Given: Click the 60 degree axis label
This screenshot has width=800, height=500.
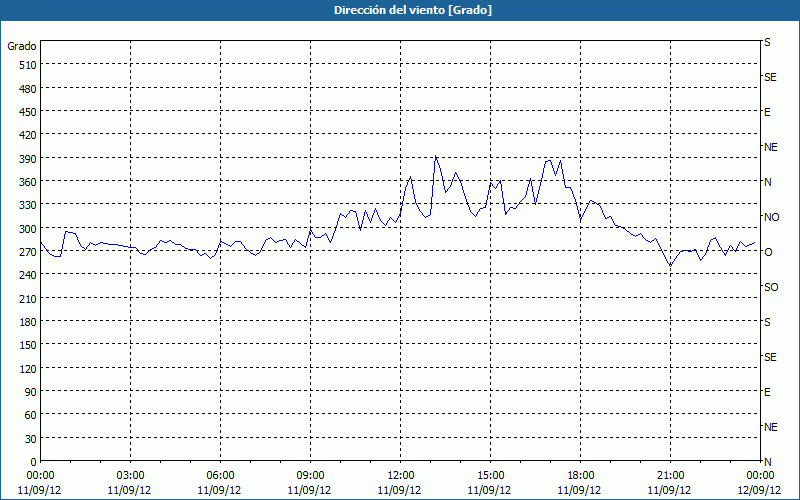Looking at the screenshot, I should pyautogui.click(x=31, y=415).
